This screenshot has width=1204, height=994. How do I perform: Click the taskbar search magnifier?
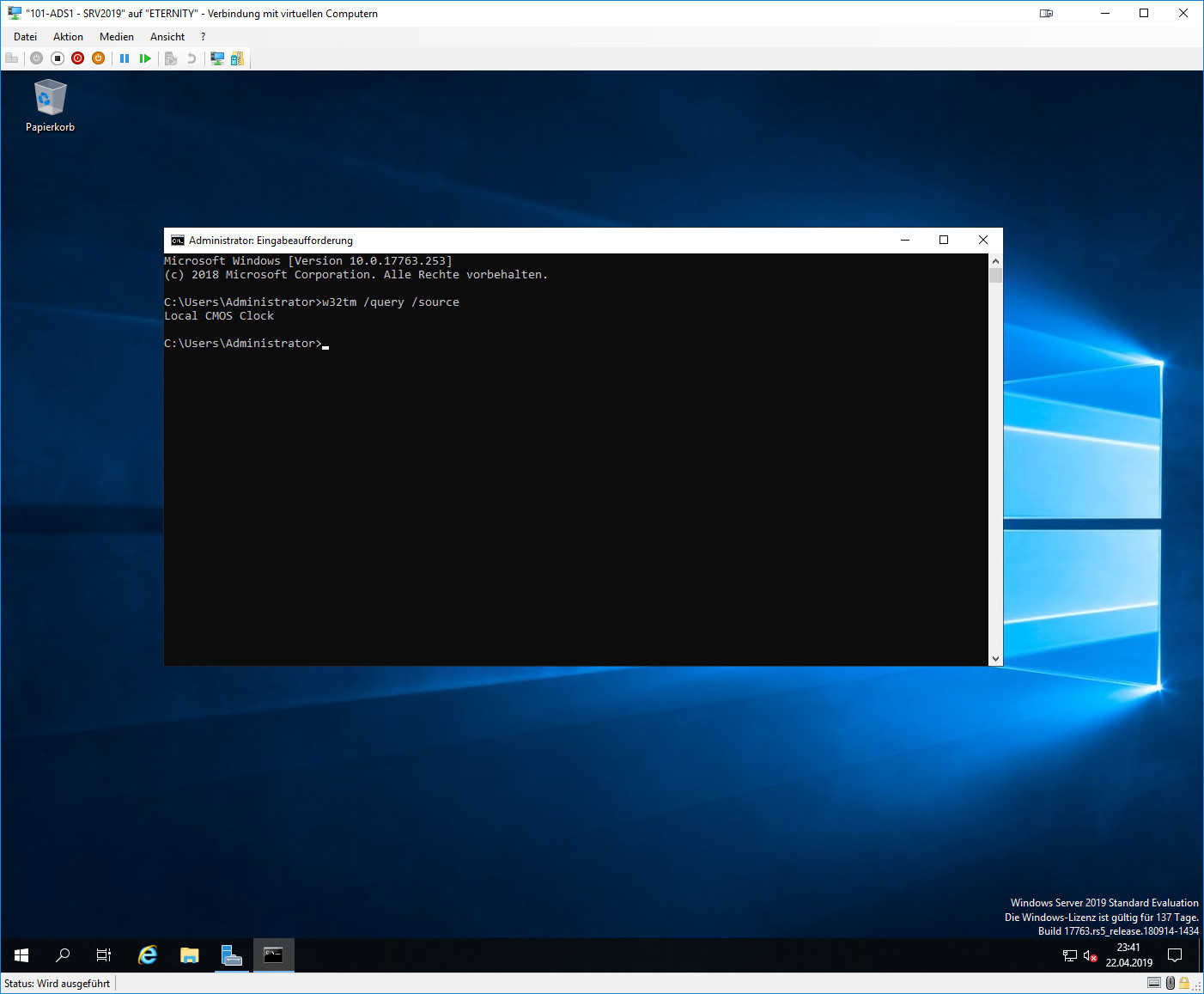63,955
